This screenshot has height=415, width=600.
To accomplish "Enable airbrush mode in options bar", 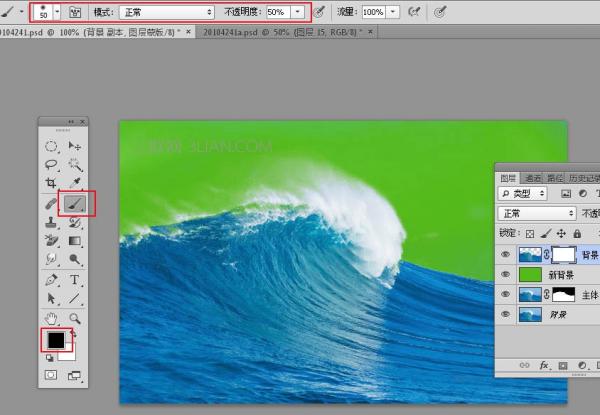I will click(x=414, y=12).
